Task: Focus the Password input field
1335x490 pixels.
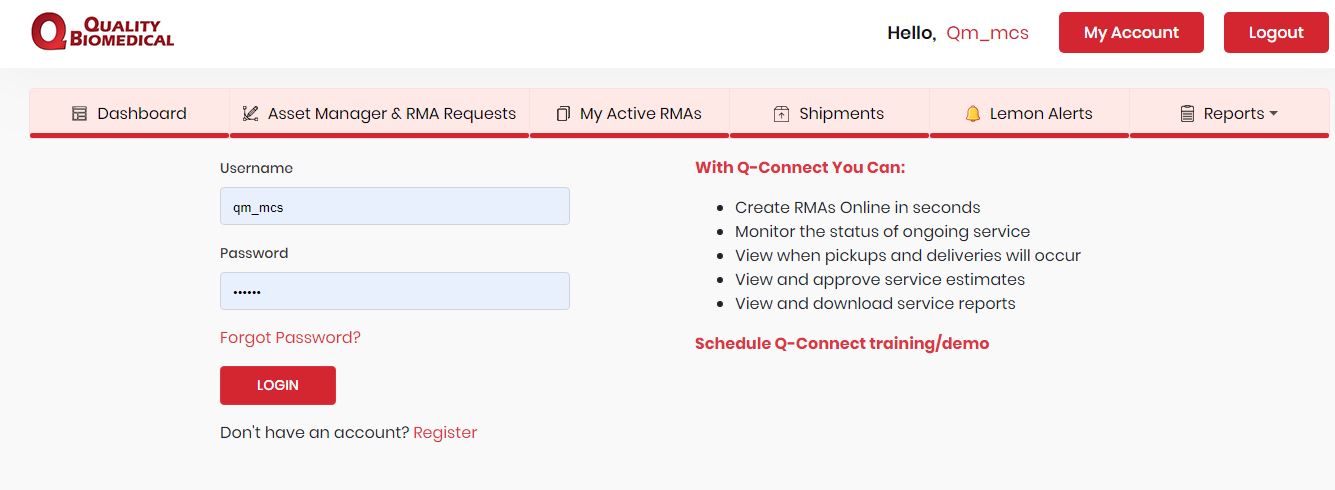Action: pyautogui.click(x=395, y=291)
